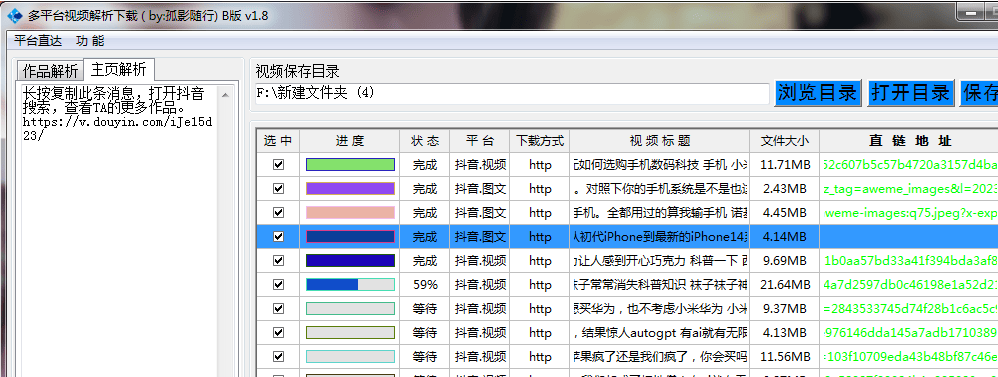The height and width of the screenshot is (377, 998).
Task: Uncheck the 11.56MB row checkbox
Action: (278, 356)
